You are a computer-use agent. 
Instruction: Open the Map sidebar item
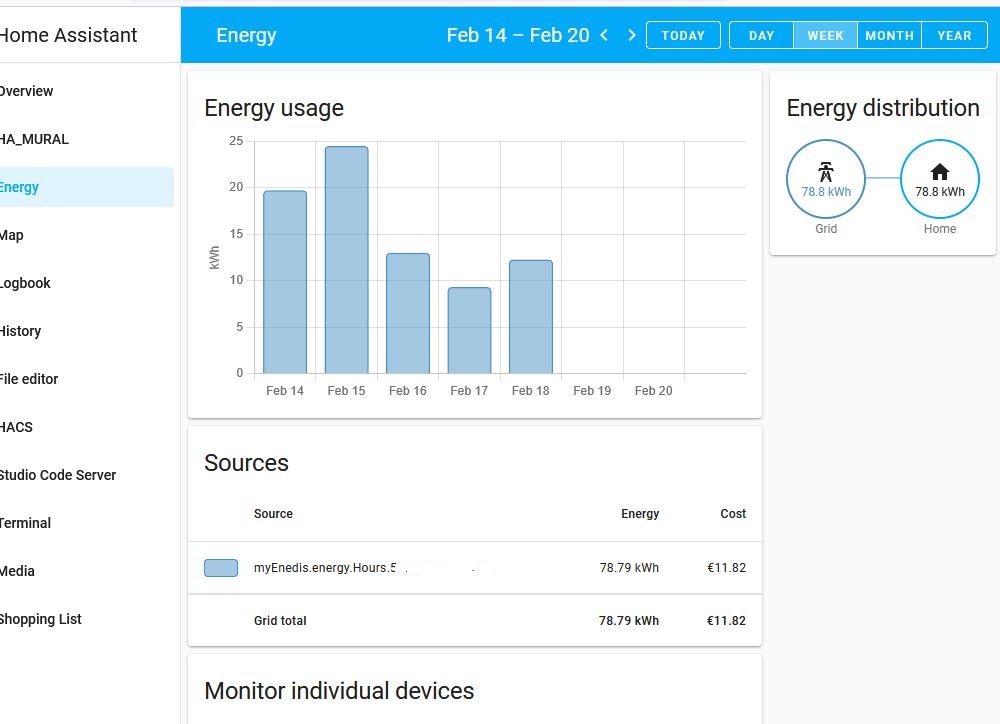click(12, 235)
